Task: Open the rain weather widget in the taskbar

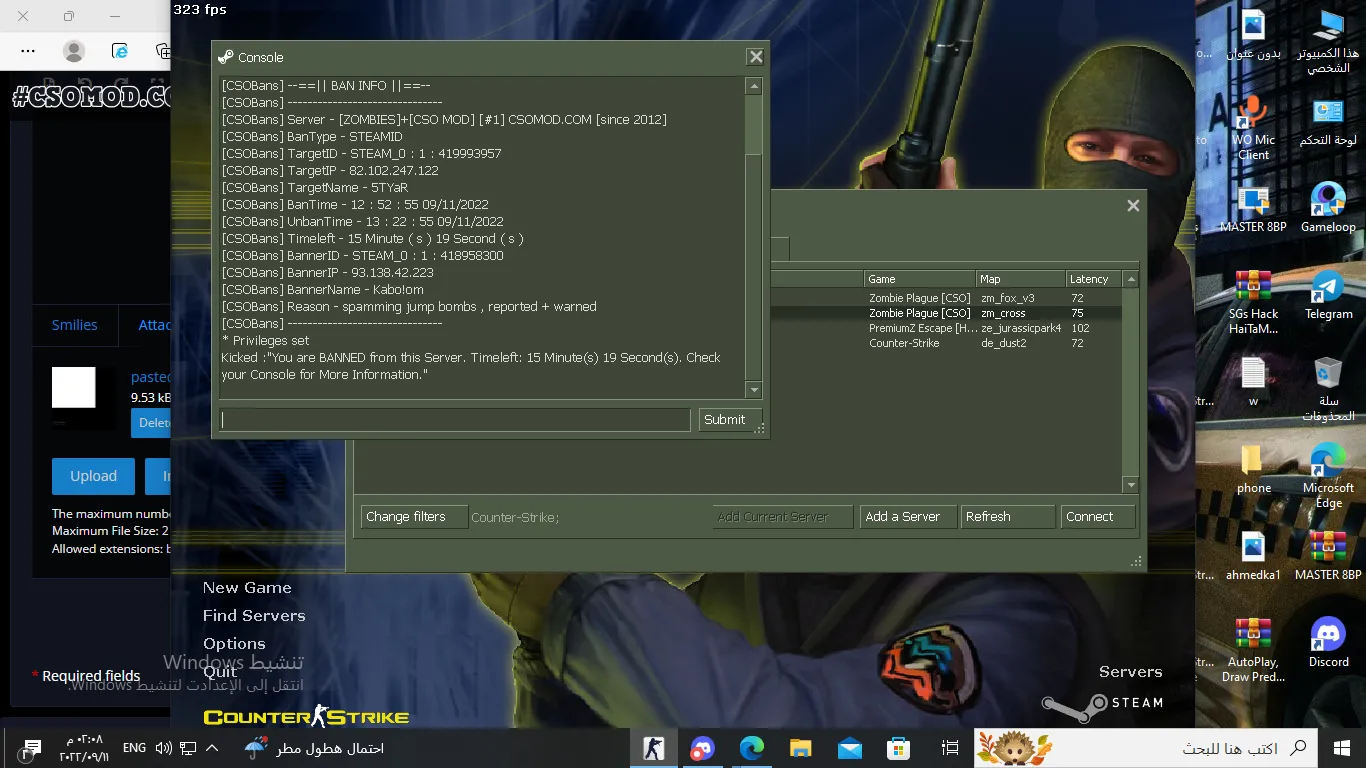Action: pos(314,748)
